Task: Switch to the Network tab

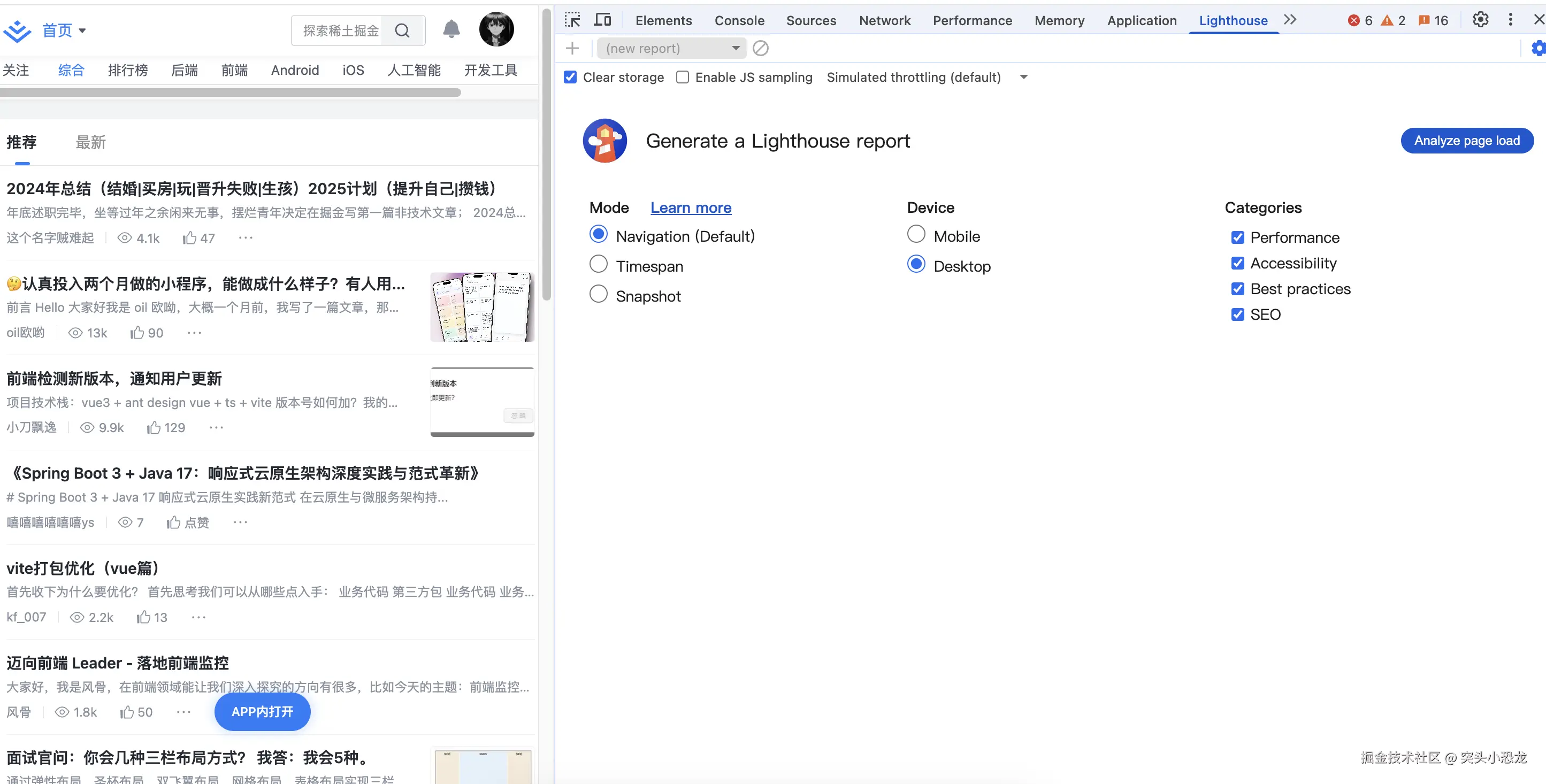Action: (x=884, y=20)
